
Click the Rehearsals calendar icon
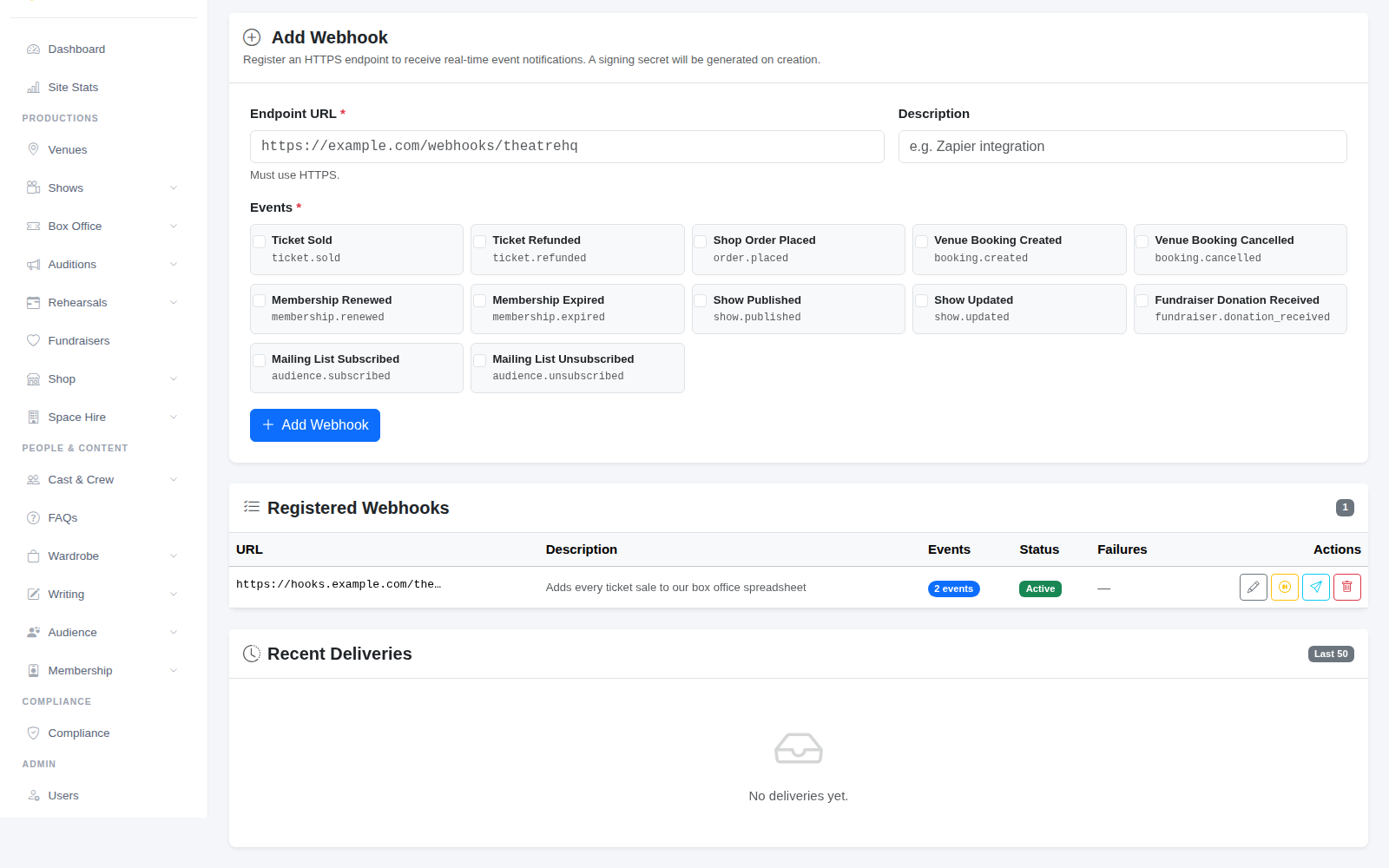point(33,303)
